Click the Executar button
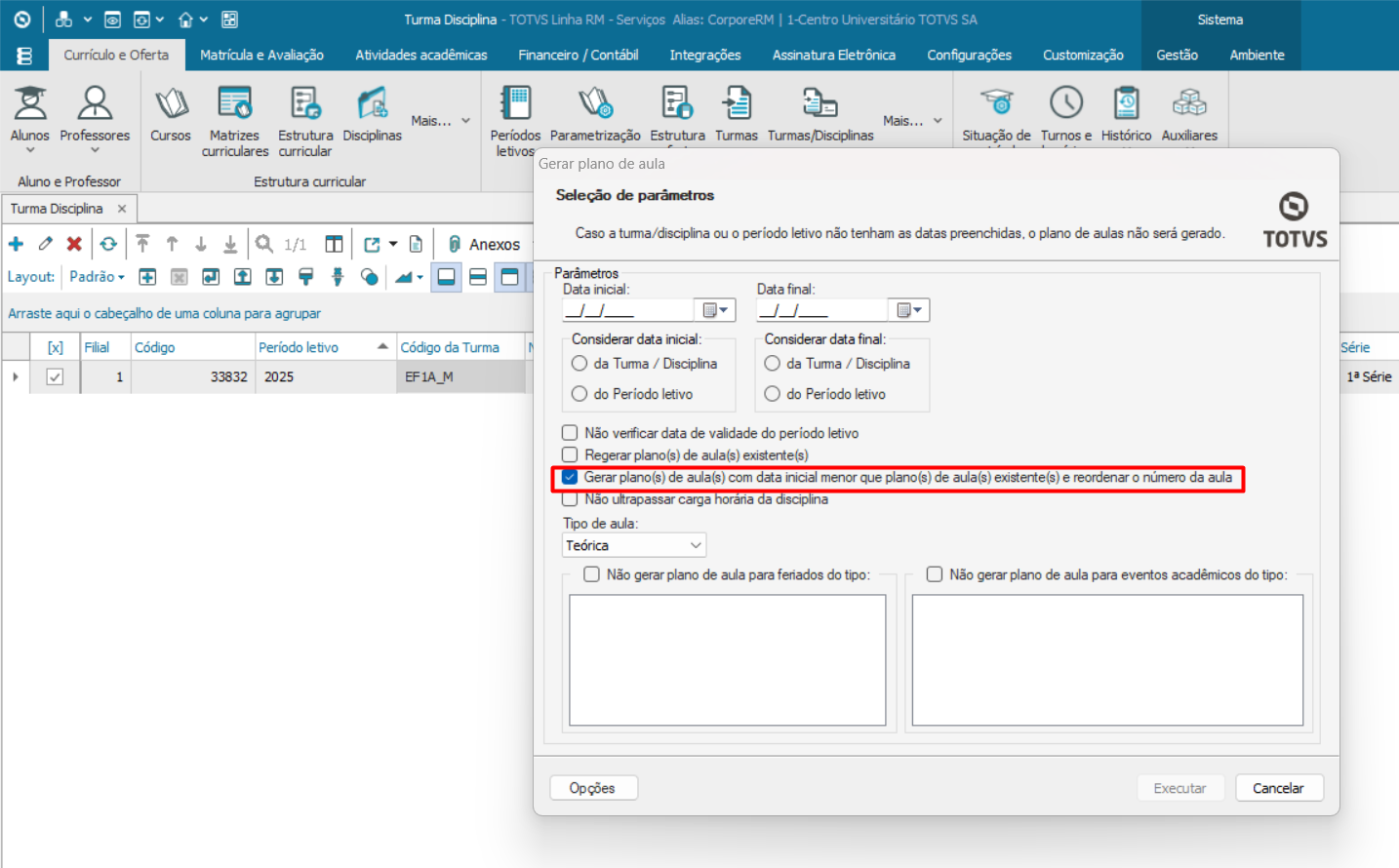 point(1180,788)
